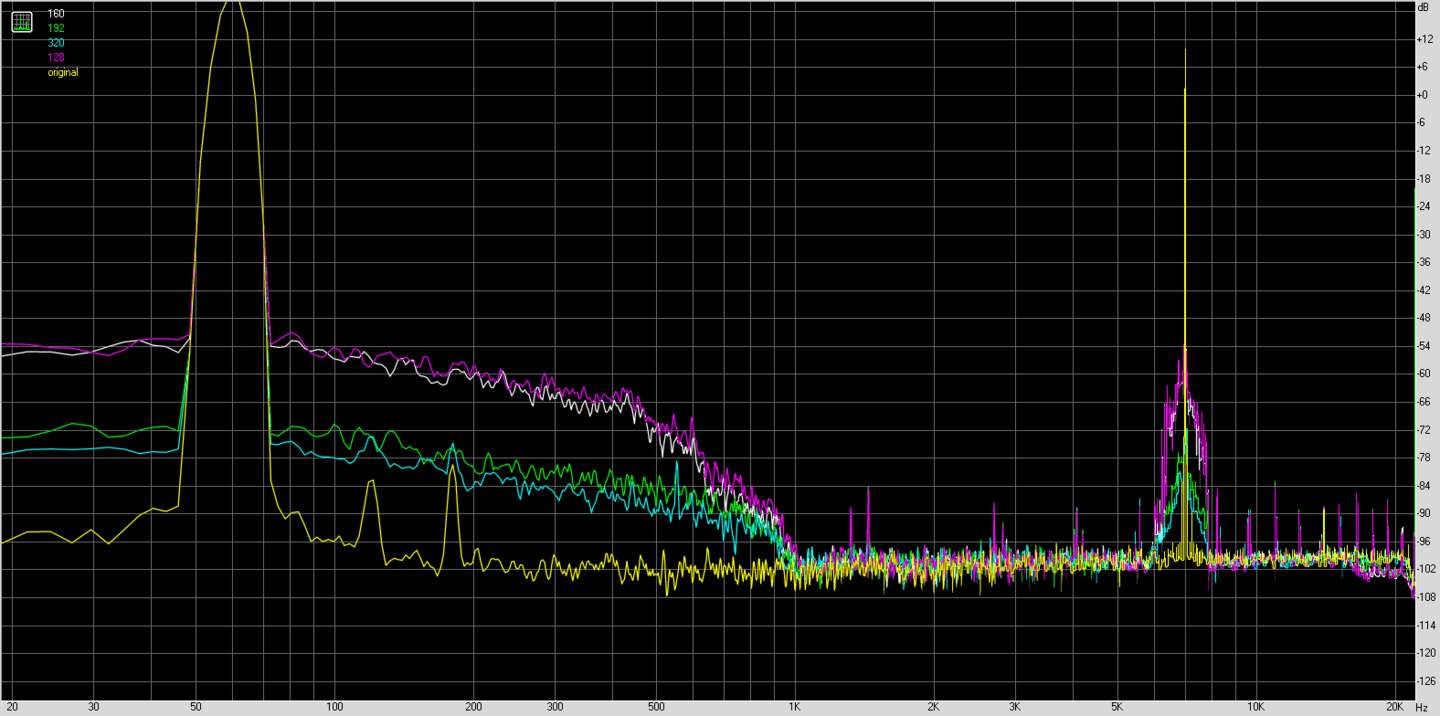This screenshot has width=1440, height=716.
Task: Select the white "160" trace in the legend
Action: point(56,14)
